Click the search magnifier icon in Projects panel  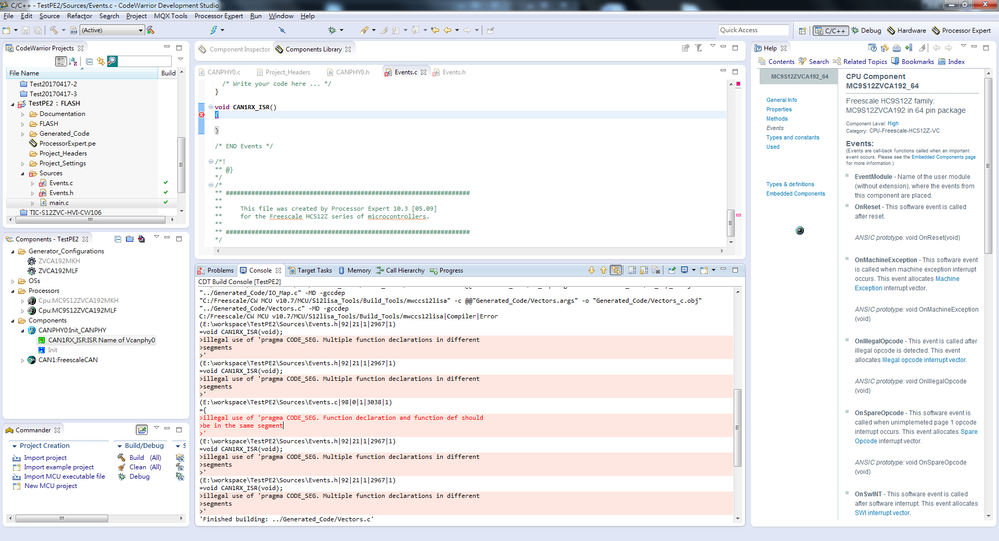point(113,61)
